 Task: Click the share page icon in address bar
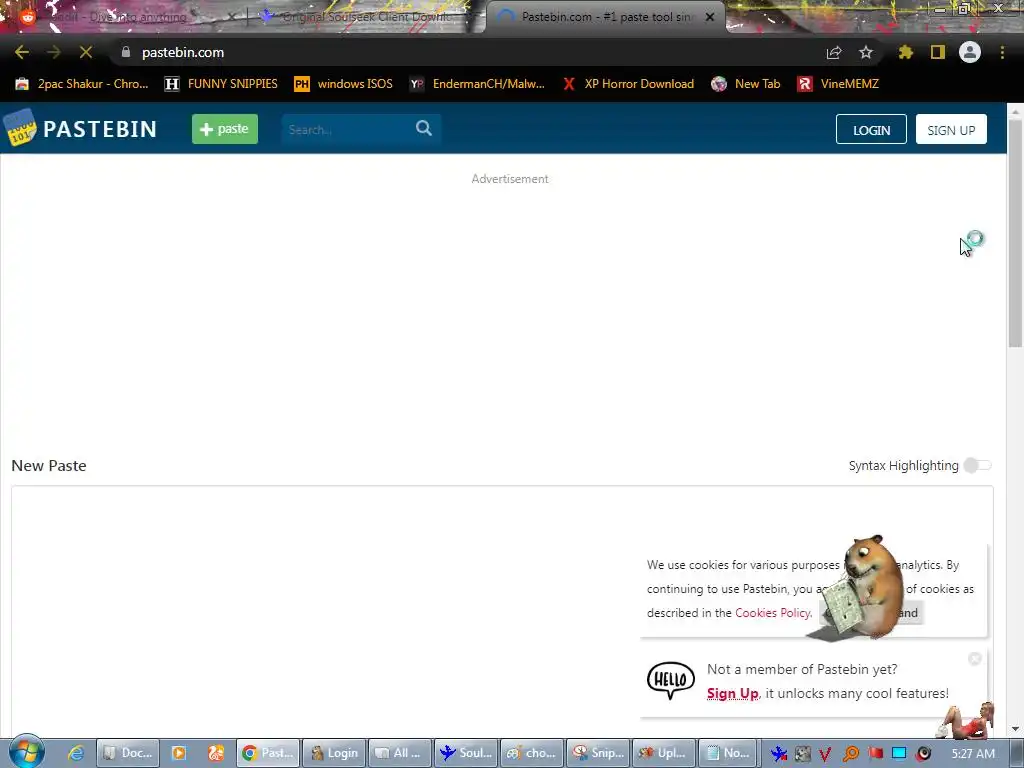pyautogui.click(x=834, y=52)
